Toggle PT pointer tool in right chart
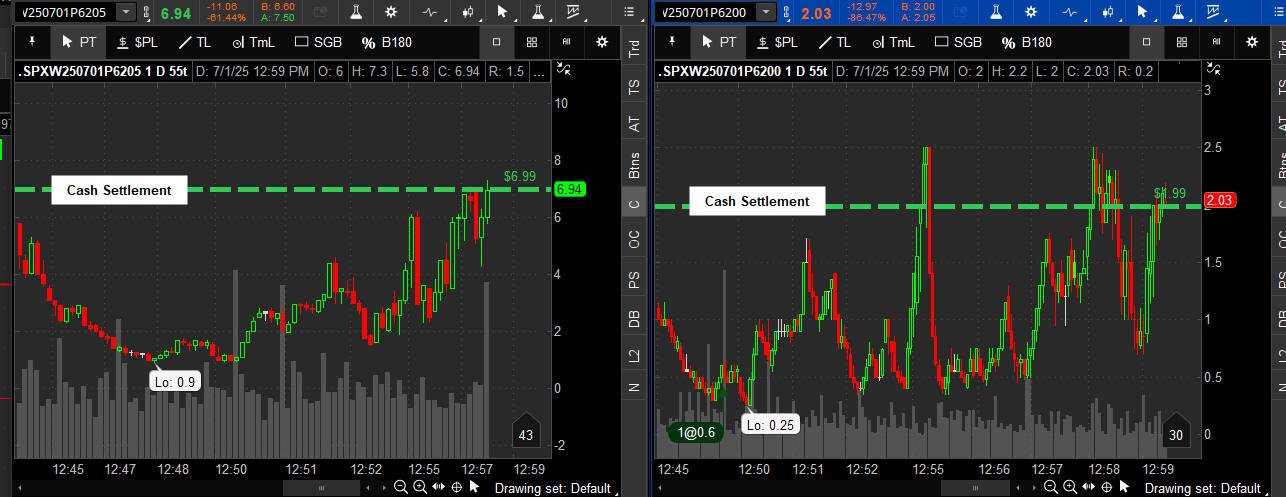Screen dimensions: 1286x497 [x=719, y=42]
